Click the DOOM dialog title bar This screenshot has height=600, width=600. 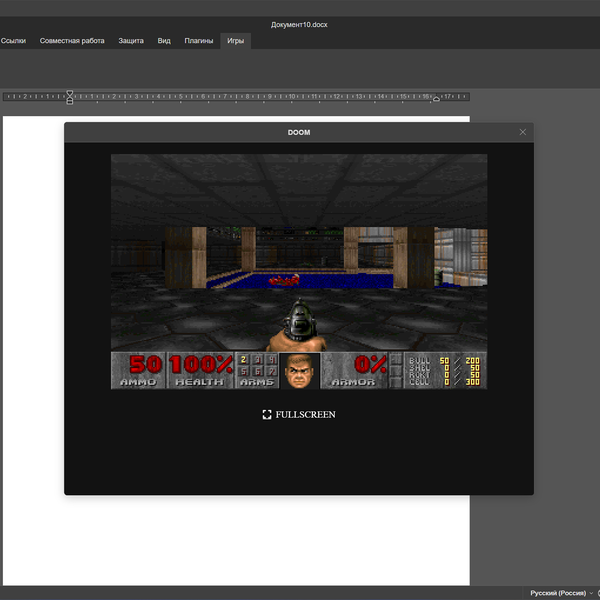[298, 132]
